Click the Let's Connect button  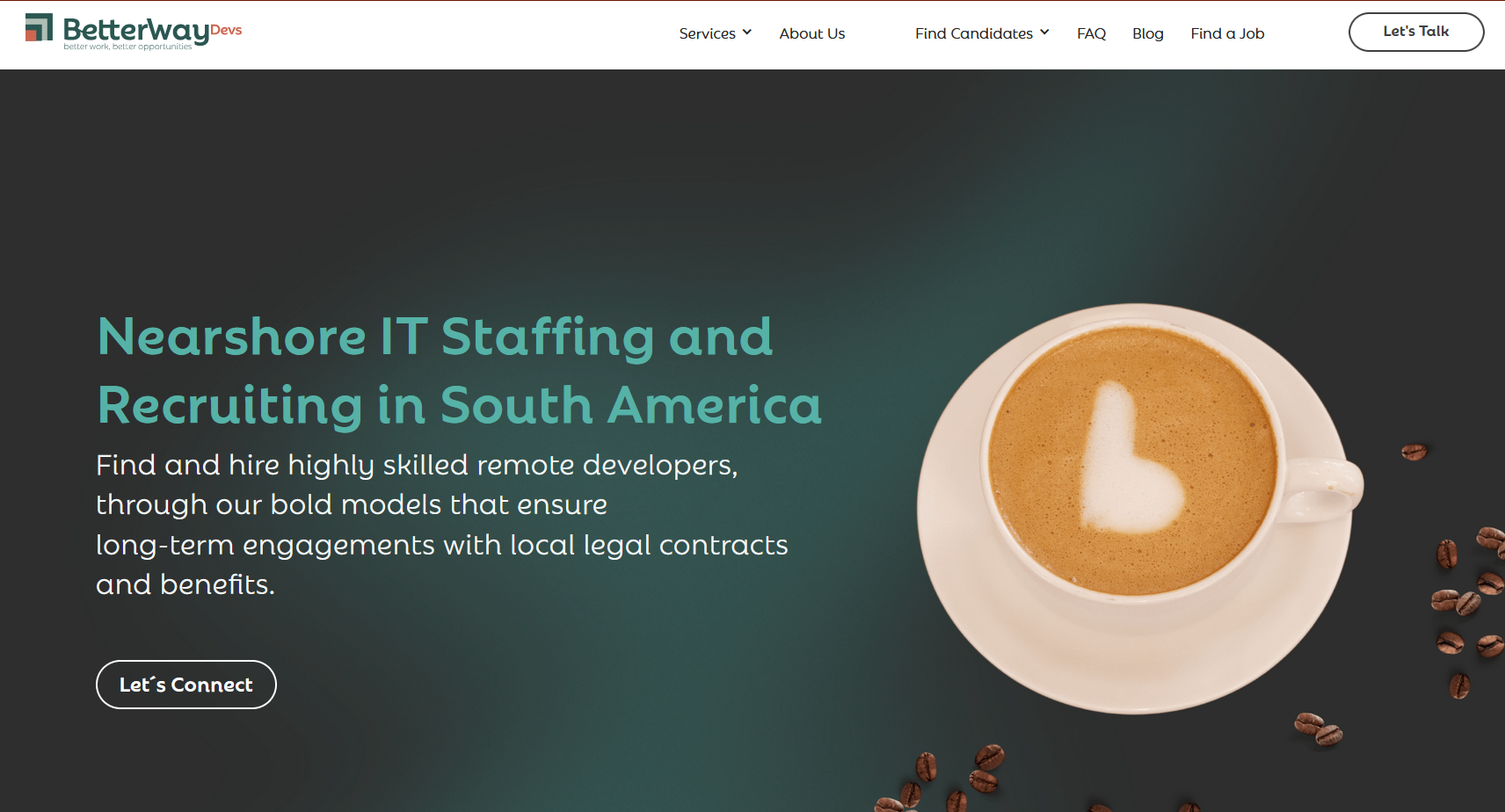pyautogui.click(x=186, y=685)
